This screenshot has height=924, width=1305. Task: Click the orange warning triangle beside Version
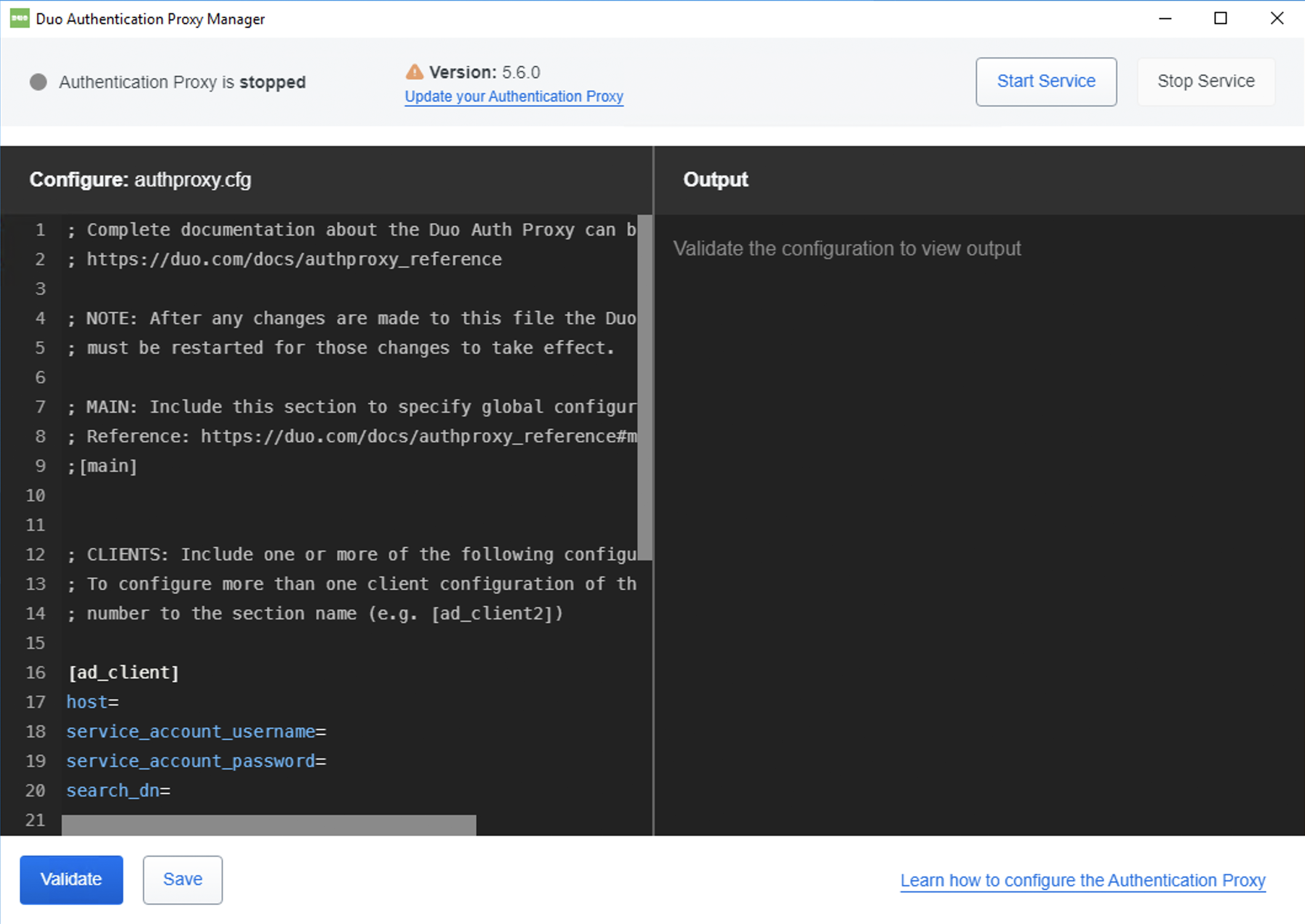pos(414,72)
